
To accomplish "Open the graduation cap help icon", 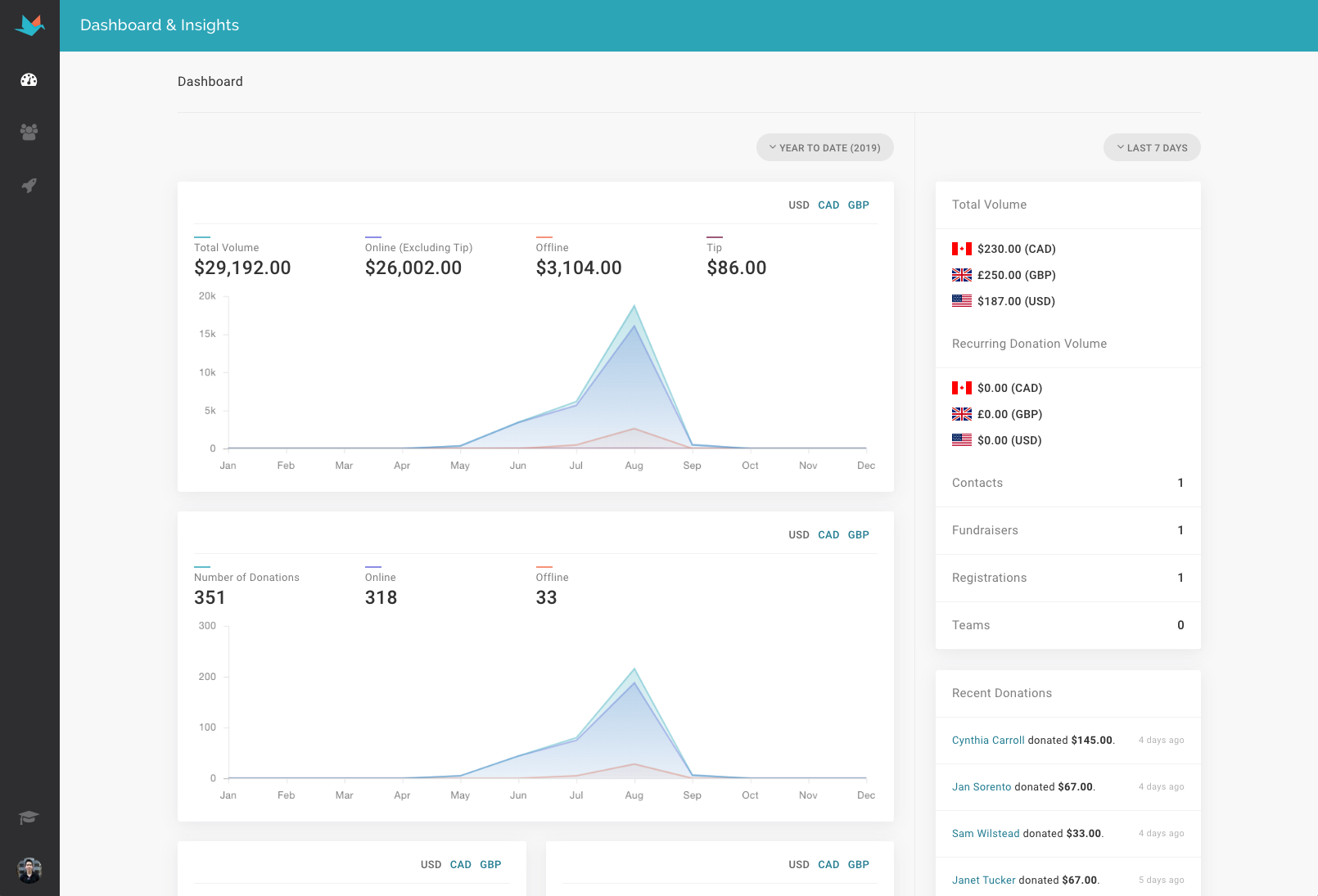I will (29, 817).
